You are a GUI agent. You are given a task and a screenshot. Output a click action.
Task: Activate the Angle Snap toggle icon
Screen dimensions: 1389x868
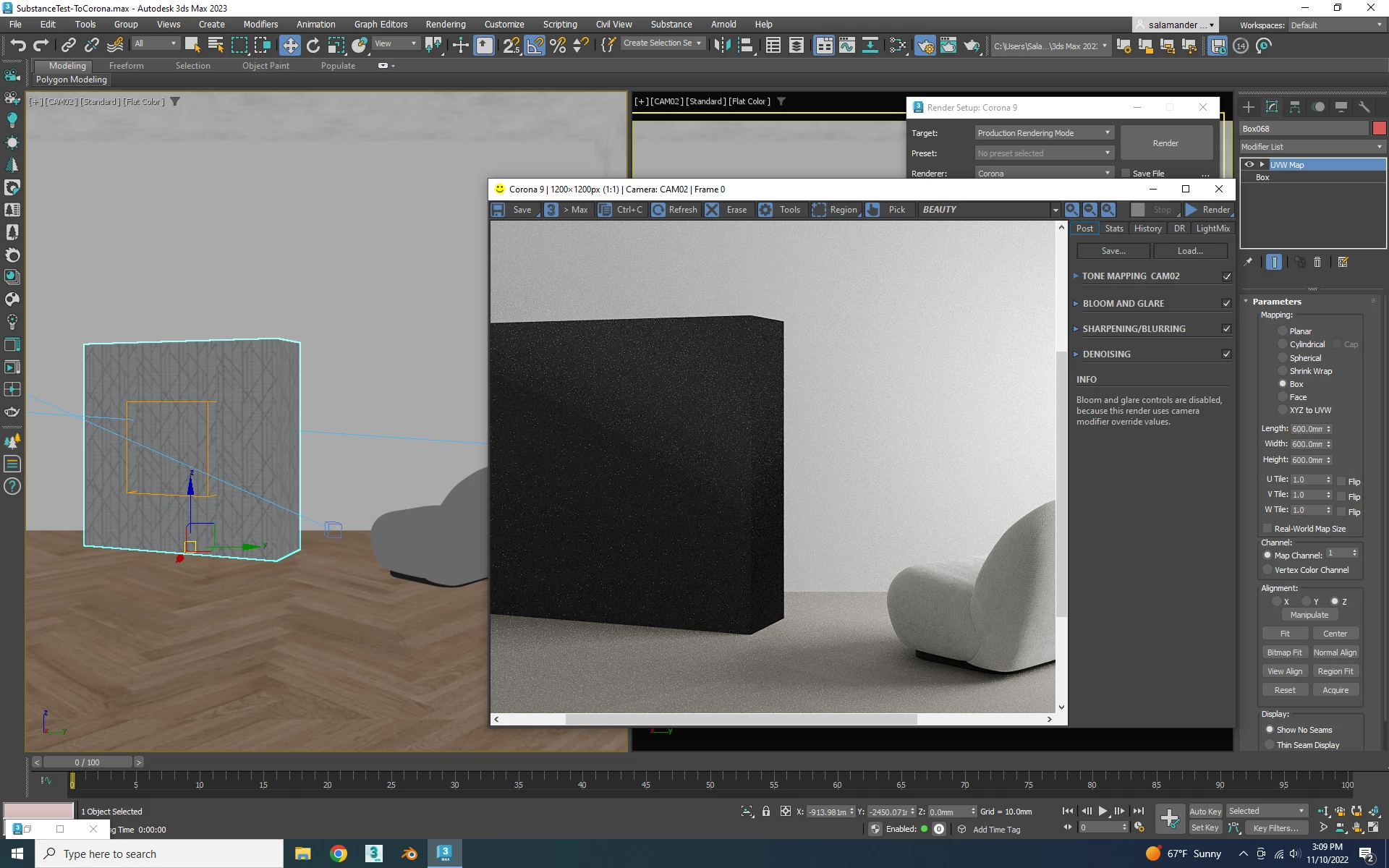point(535,46)
